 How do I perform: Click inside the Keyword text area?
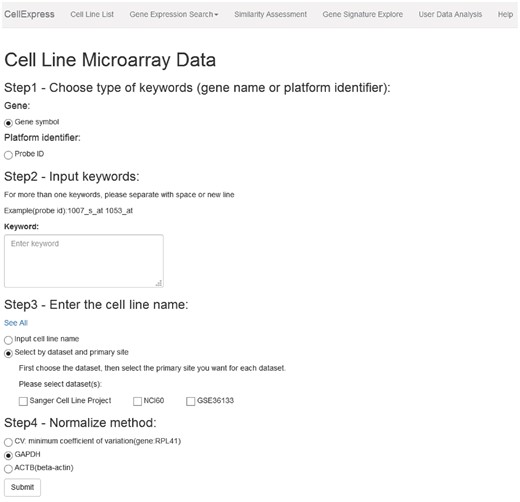click(x=84, y=261)
